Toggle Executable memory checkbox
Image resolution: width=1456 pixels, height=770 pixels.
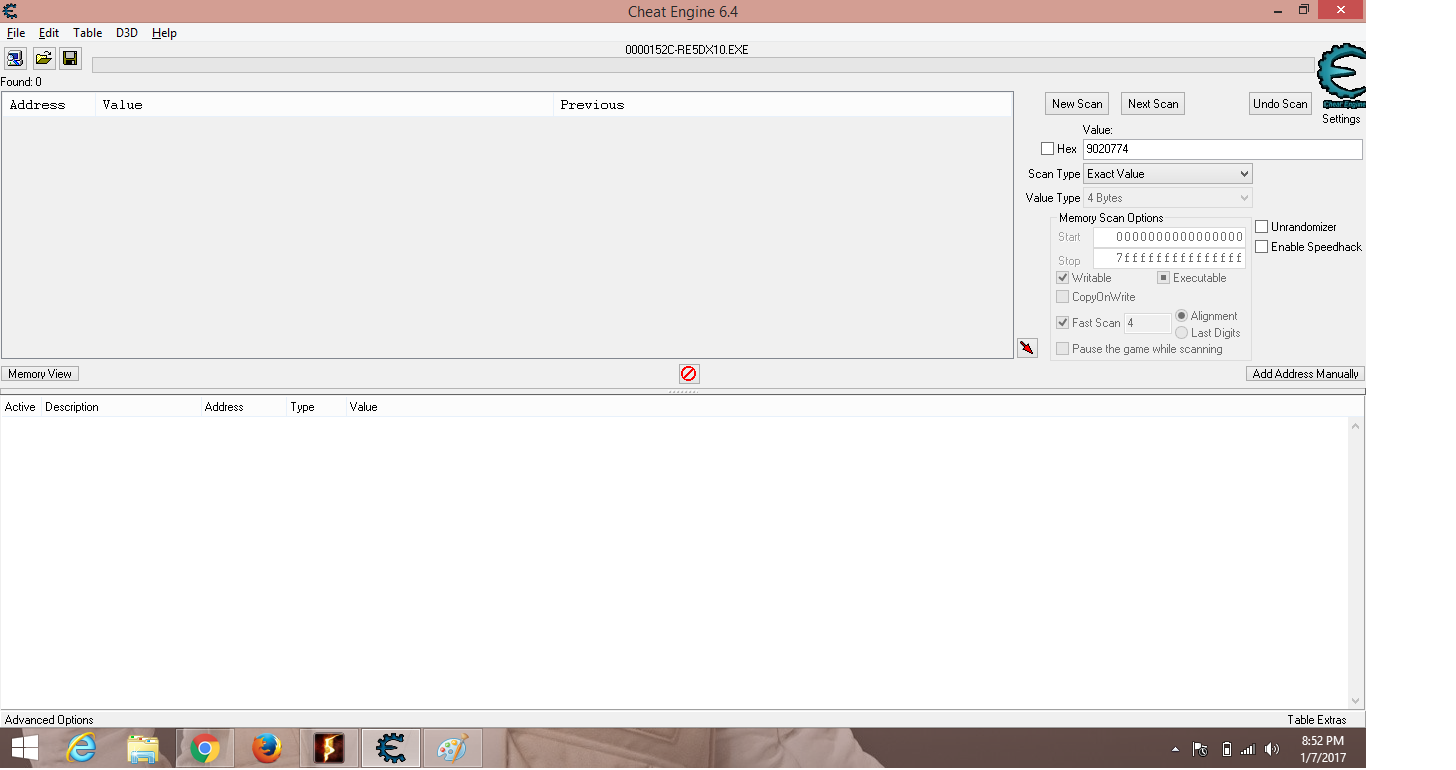pyautogui.click(x=1164, y=278)
